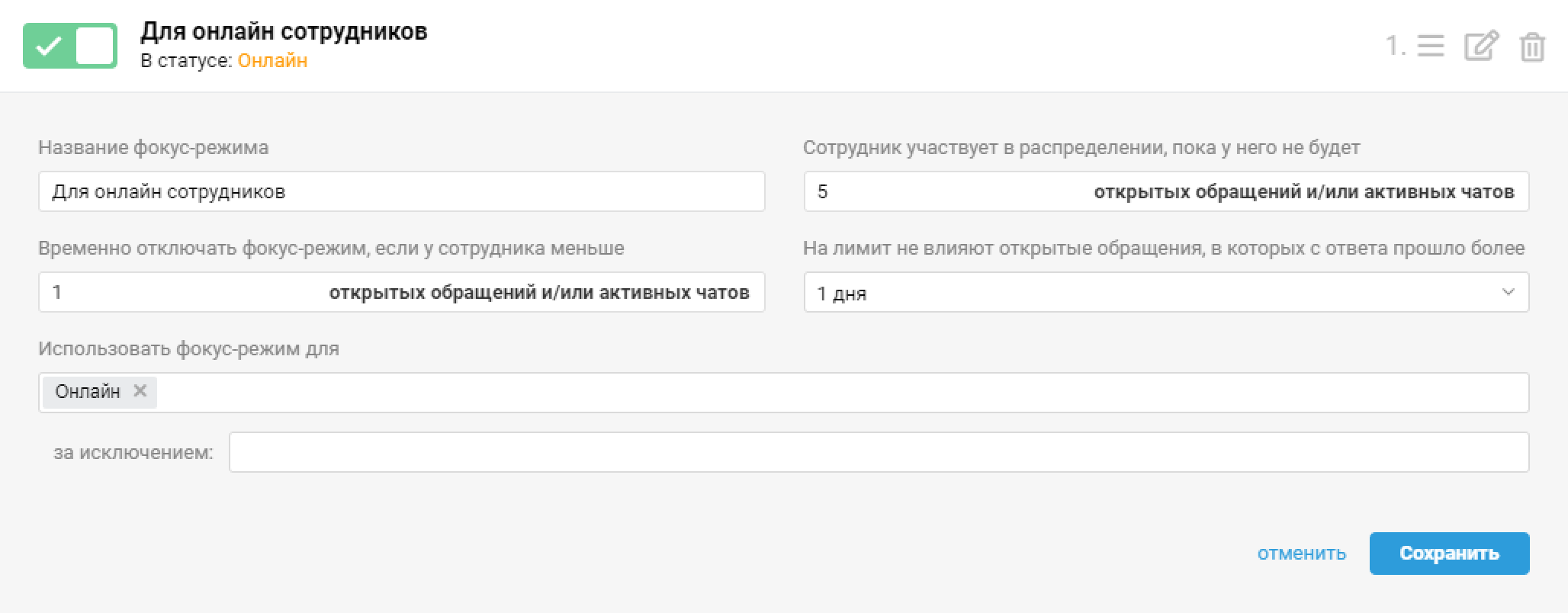Expand the dropdown chevron next to 1 дня

[x=1508, y=293]
